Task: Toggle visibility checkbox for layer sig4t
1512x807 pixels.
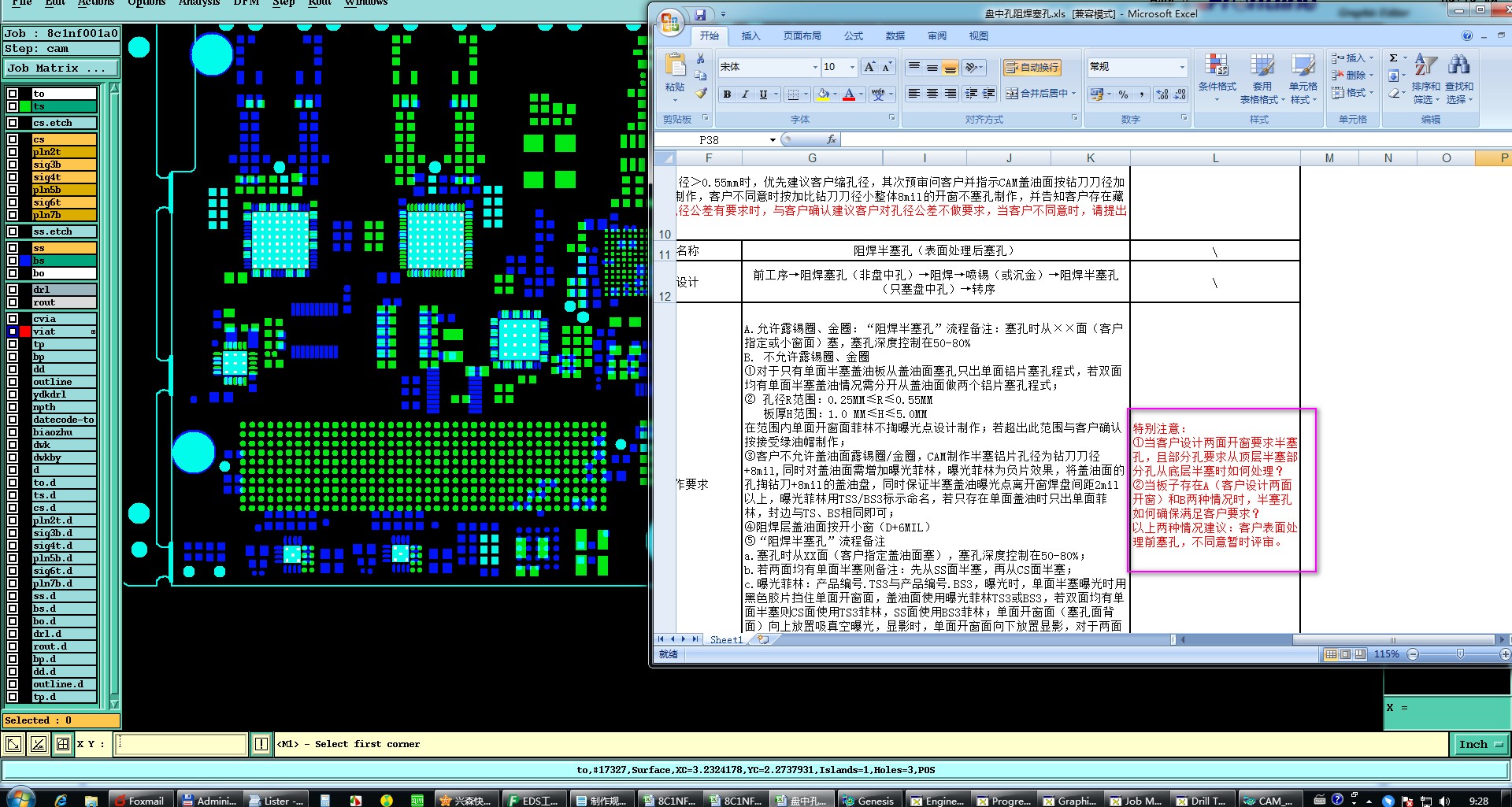Action: [x=13, y=177]
